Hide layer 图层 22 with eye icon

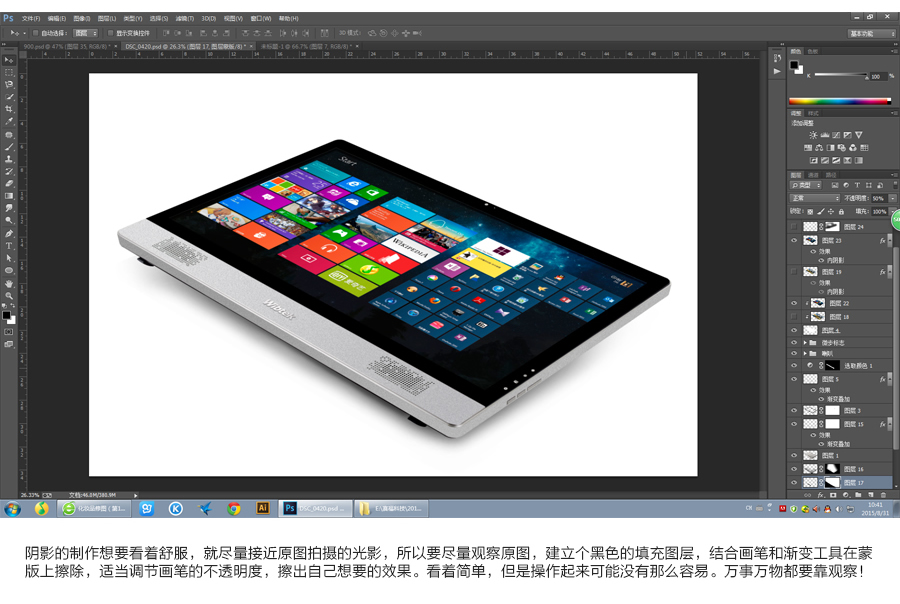pos(794,303)
